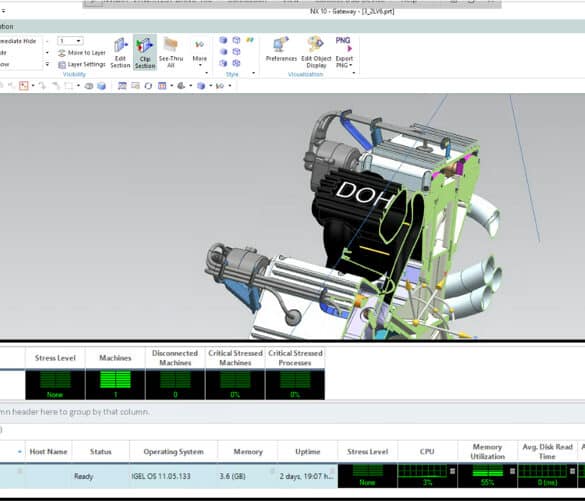Click the Machines count gauge tile
The height and width of the screenshot is (502, 585).
tap(115, 385)
